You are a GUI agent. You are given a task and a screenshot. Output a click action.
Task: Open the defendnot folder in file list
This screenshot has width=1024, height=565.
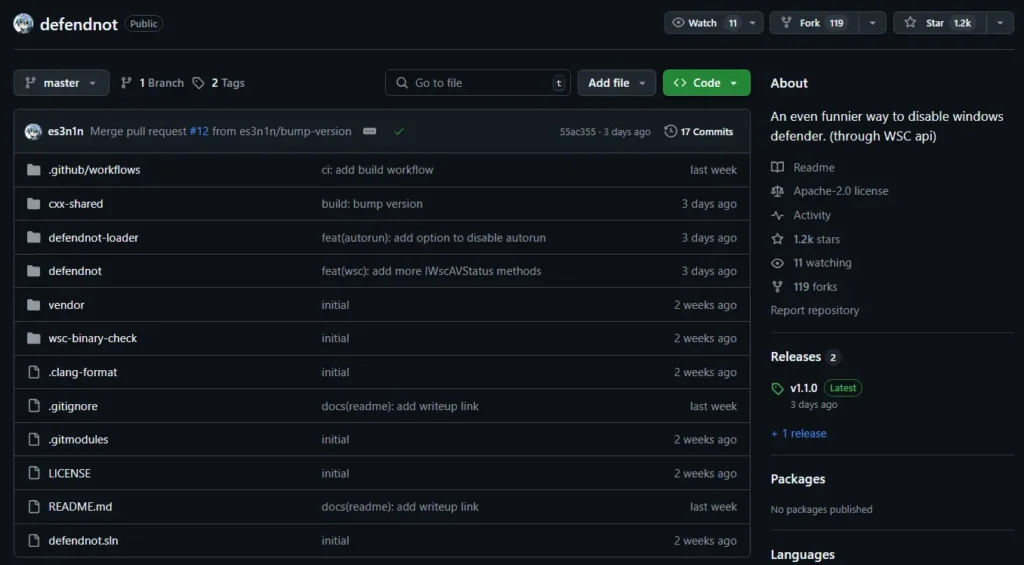click(75, 271)
